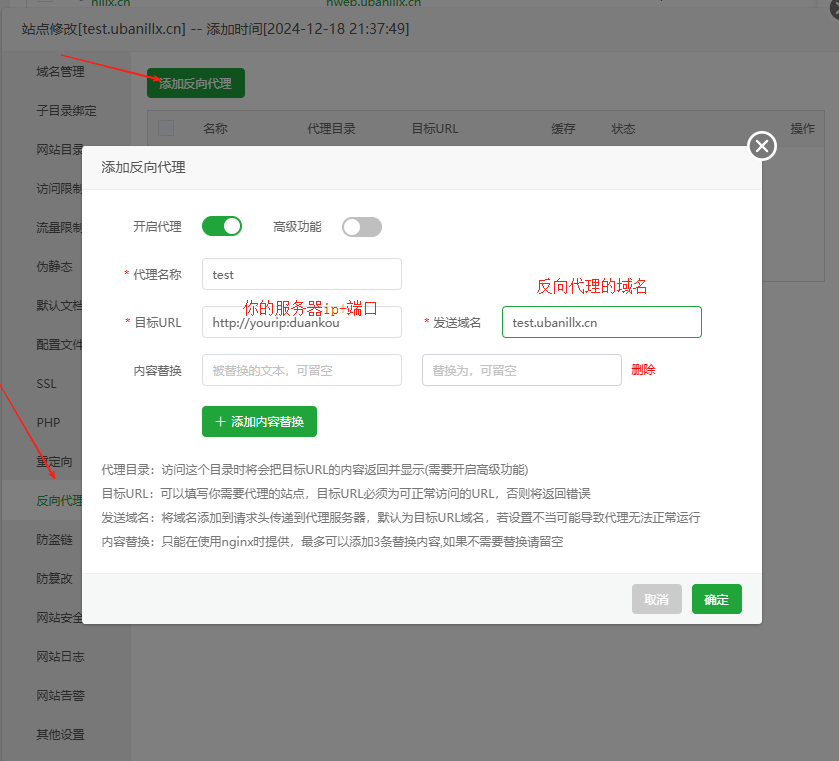Viewport: 839px width, 761px height.
Task: Click the 代理名称 input field
Action: [x=302, y=275]
